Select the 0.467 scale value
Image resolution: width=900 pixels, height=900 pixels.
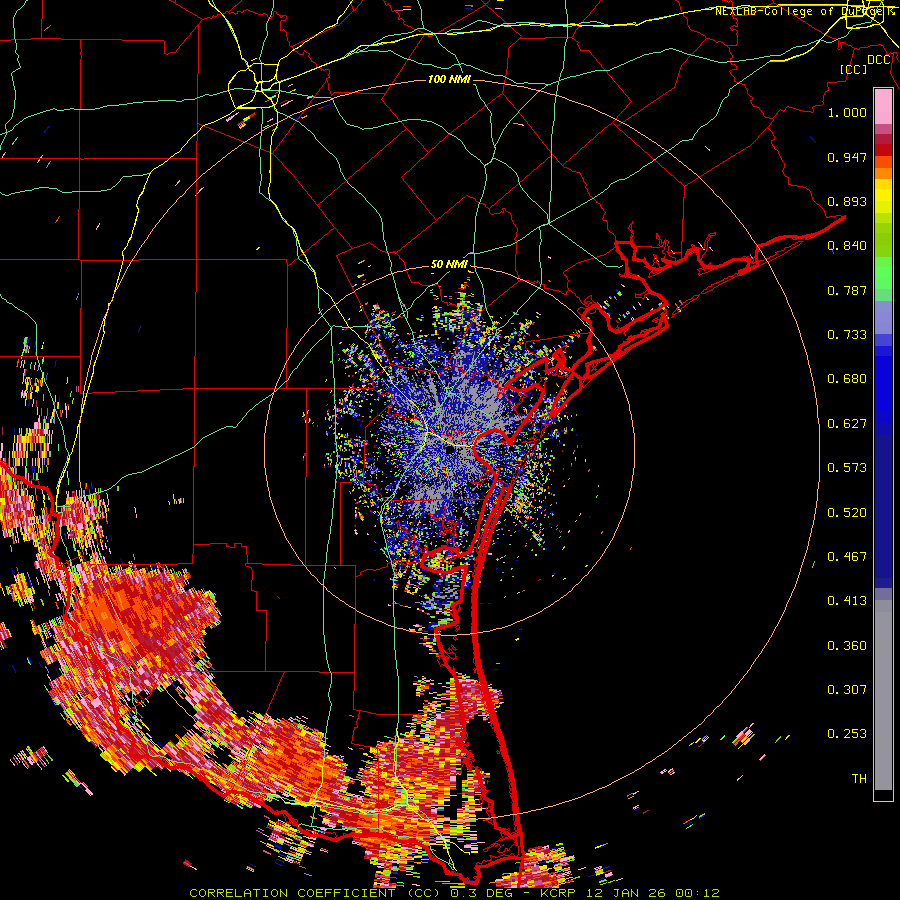[847, 557]
